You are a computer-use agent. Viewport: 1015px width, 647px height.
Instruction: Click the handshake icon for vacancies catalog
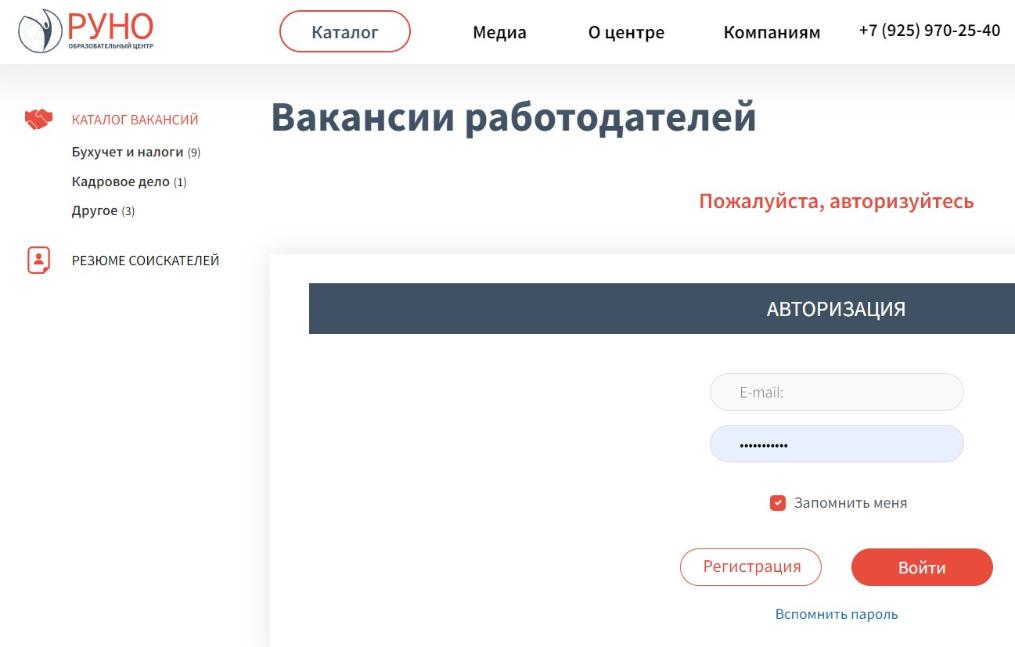tap(38, 120)
